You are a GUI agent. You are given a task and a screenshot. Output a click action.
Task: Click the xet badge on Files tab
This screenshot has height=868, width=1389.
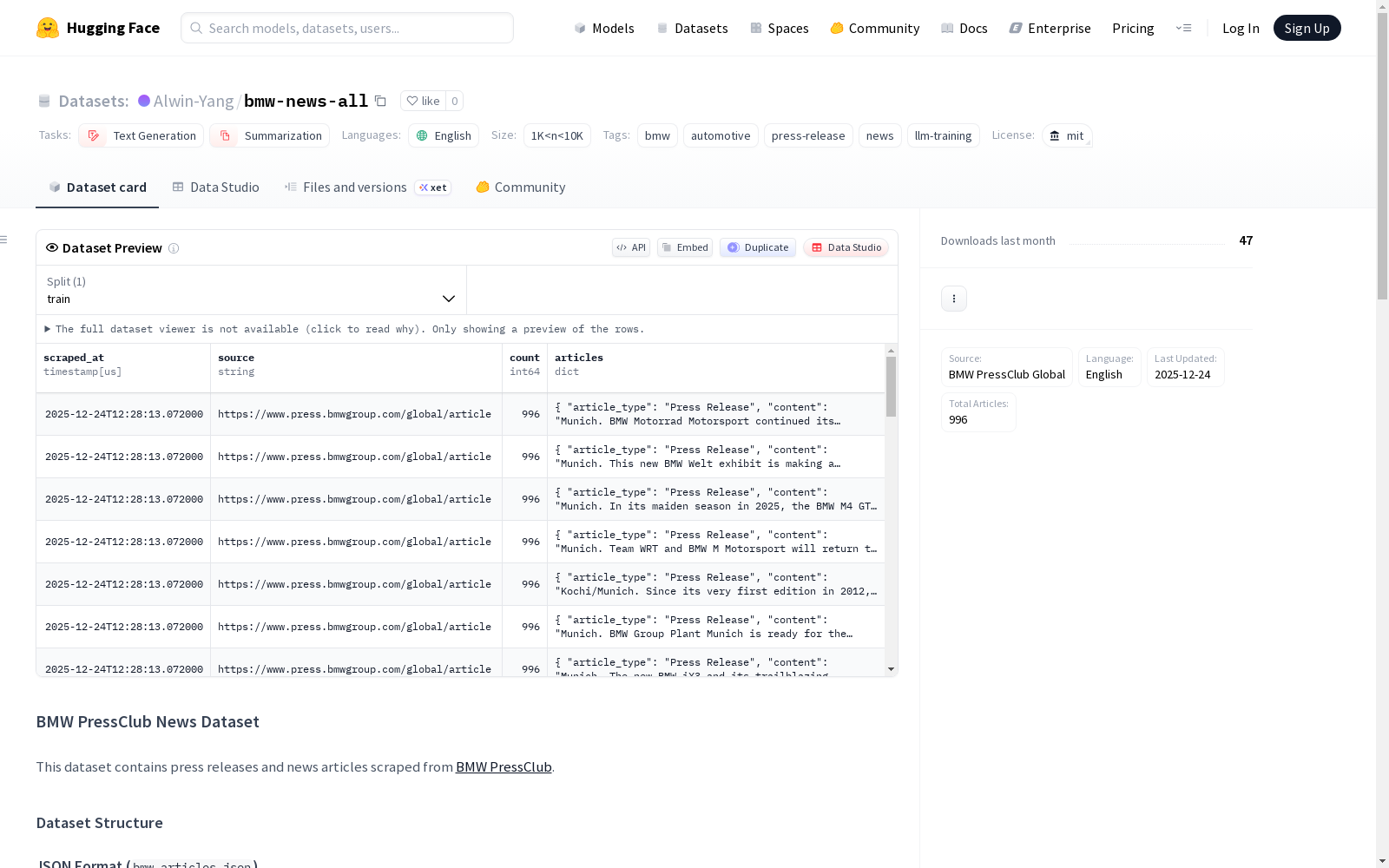click(x=432, y=187)
